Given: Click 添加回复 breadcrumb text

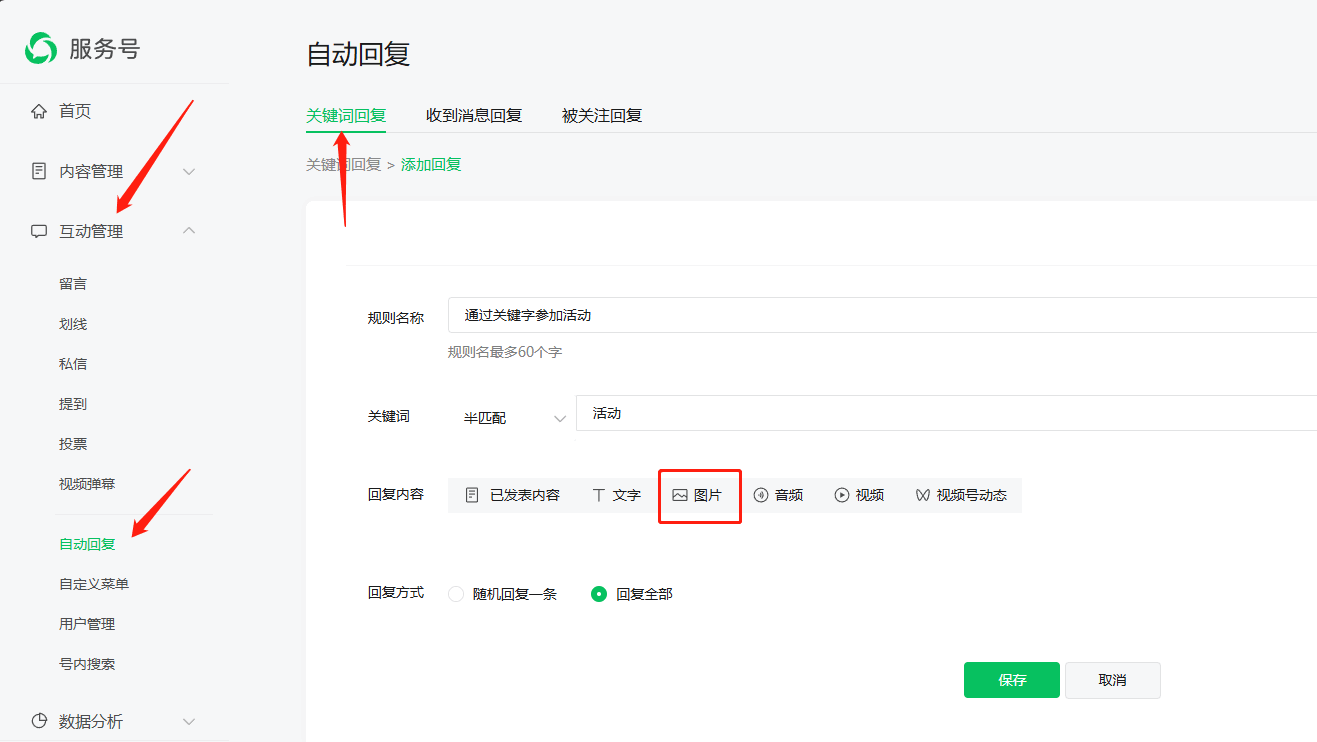Looking at the screenshot, I should point(431,165).
